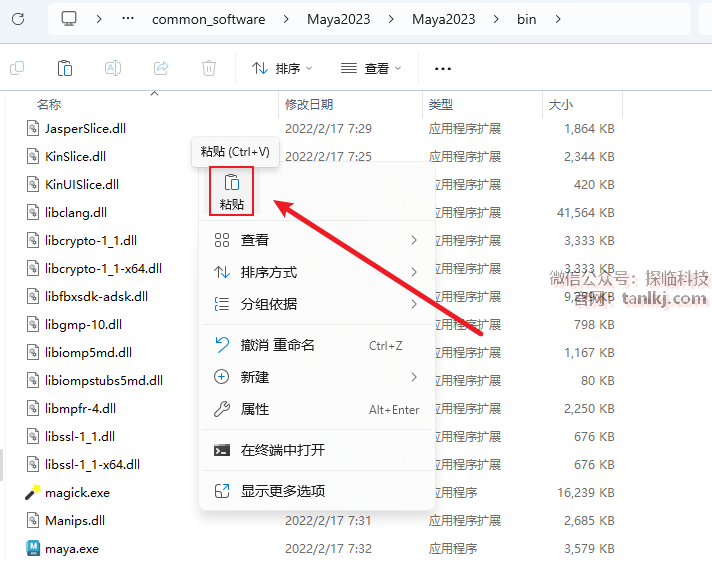The image size is (712, 569).
Task: Click the toolbar Share icon
Action: (161, 68)
